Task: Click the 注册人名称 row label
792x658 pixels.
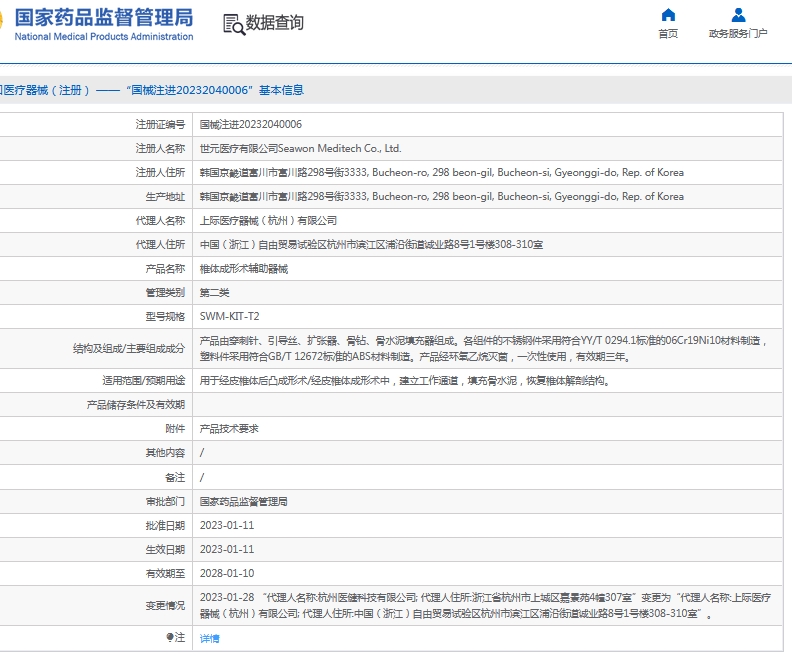Action: (160, 148)
